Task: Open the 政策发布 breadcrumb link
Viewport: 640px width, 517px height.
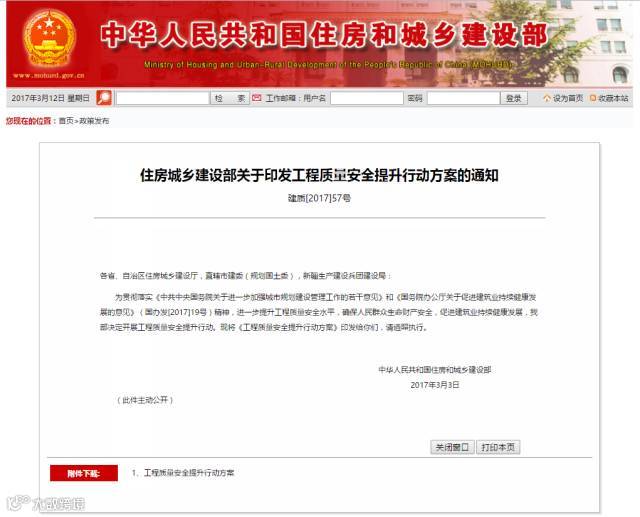Action: click(x=94, y=121)
